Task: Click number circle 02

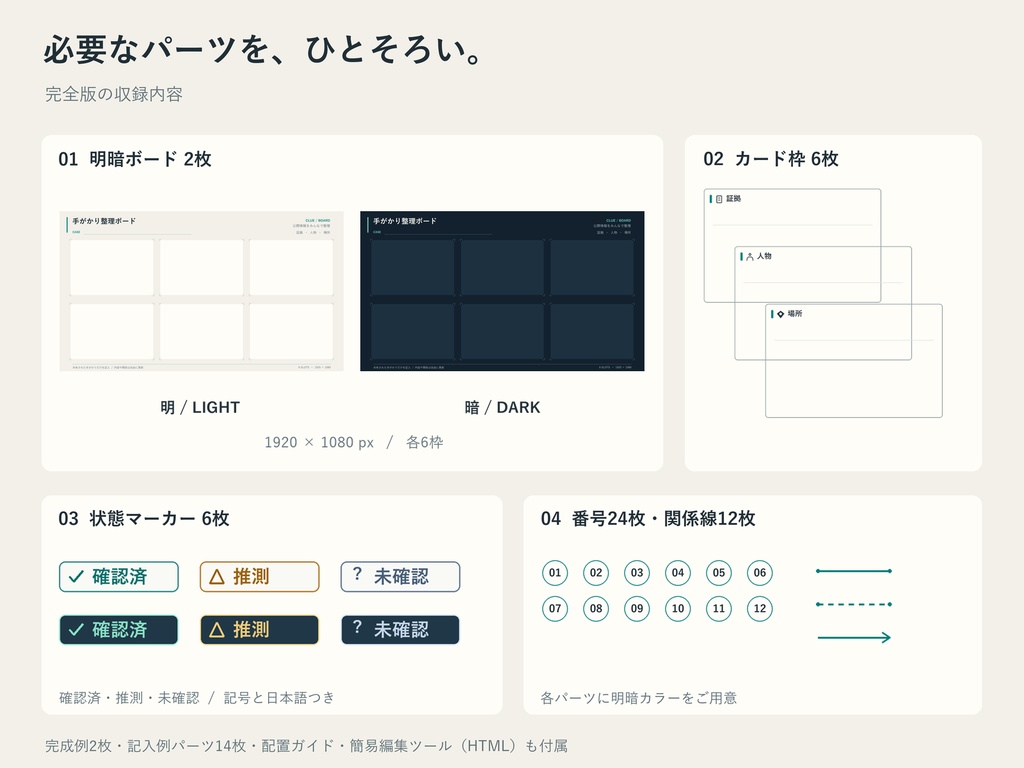Action: pyautogui.click(x=596, y=573)
